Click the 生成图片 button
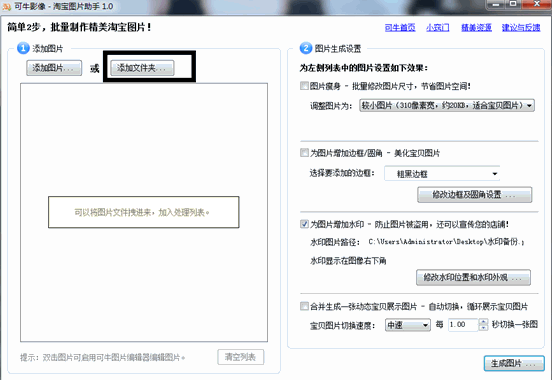Screen dimensions: 552x380 pos(514,363)
